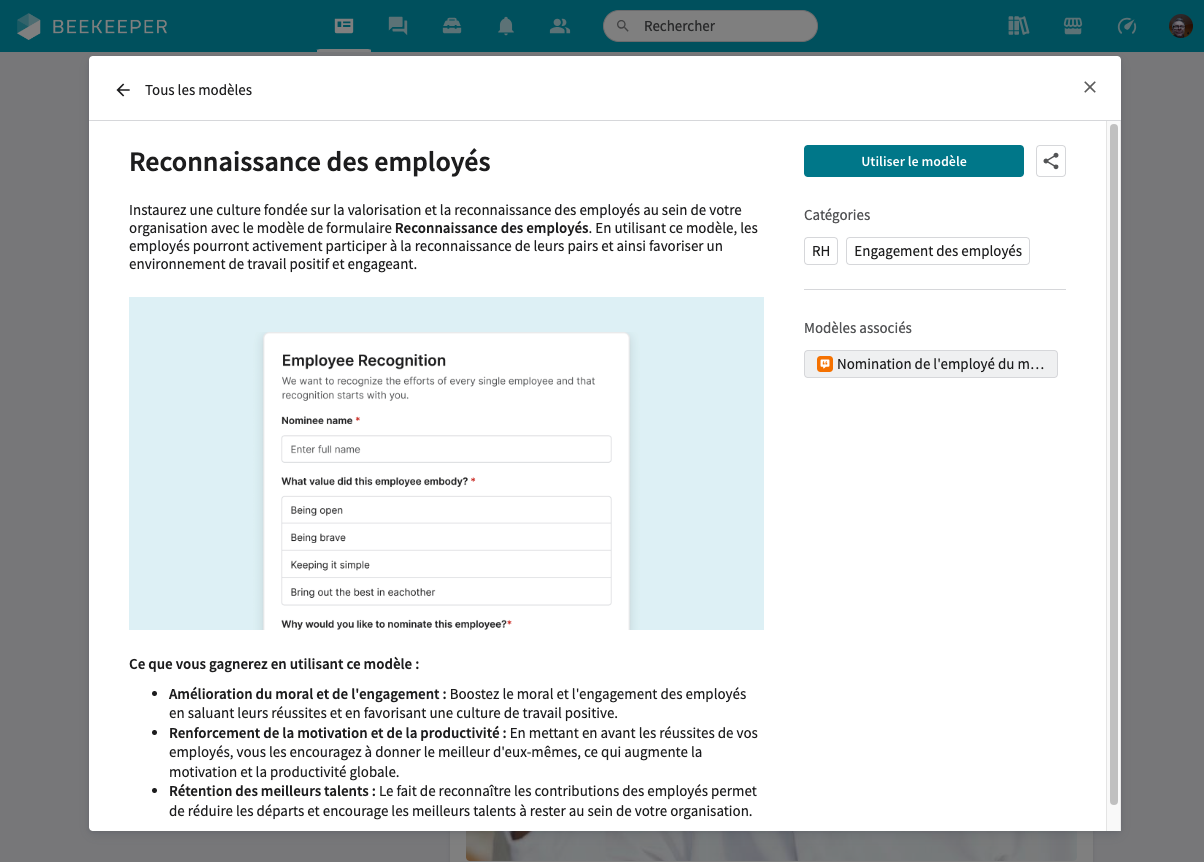Viewport: 1204px width, 862px height.
Task: View notifications via the bell icon
Action: point(506,26)
